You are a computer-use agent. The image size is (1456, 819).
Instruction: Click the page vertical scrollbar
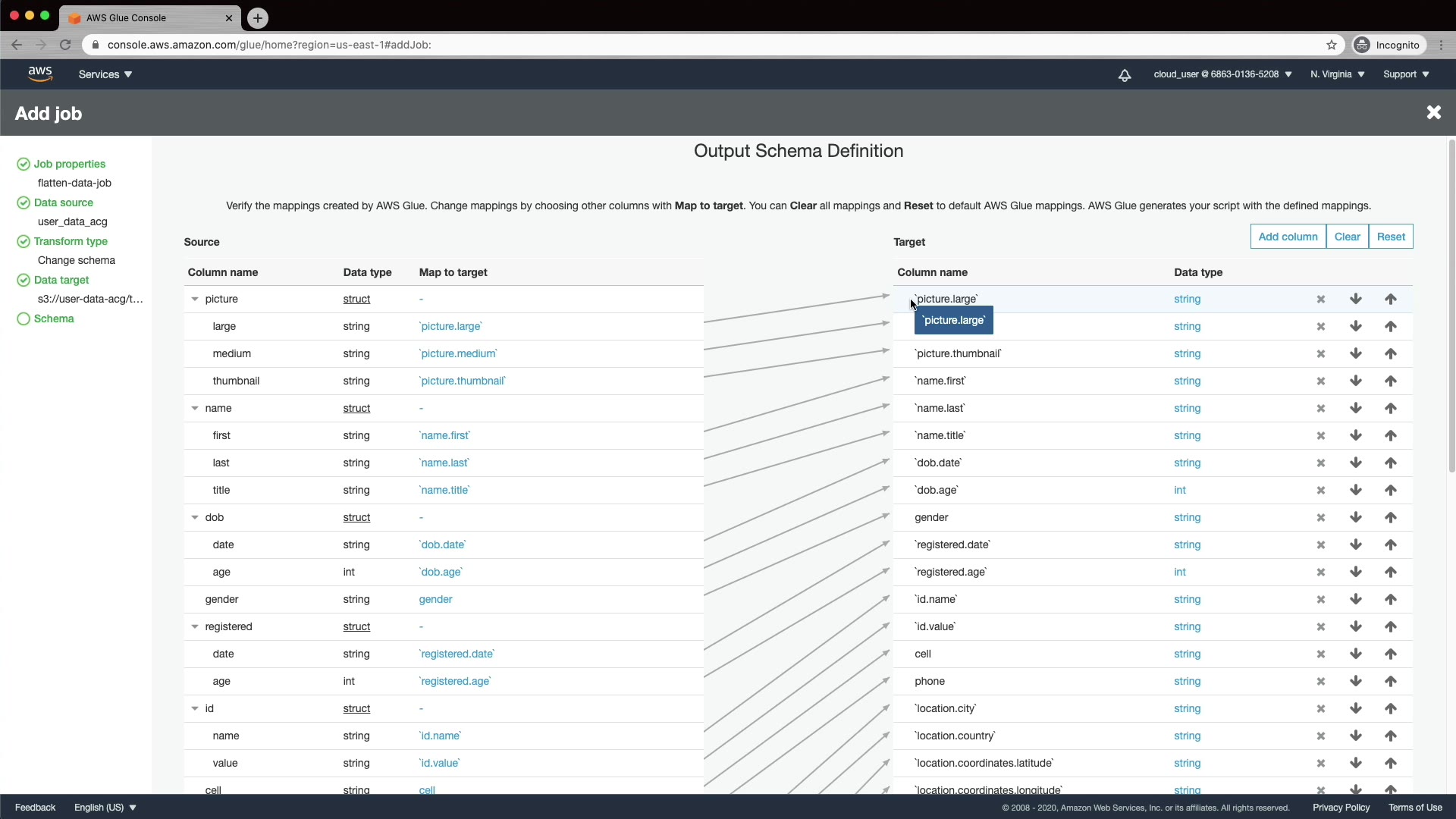pos(1451,303)
